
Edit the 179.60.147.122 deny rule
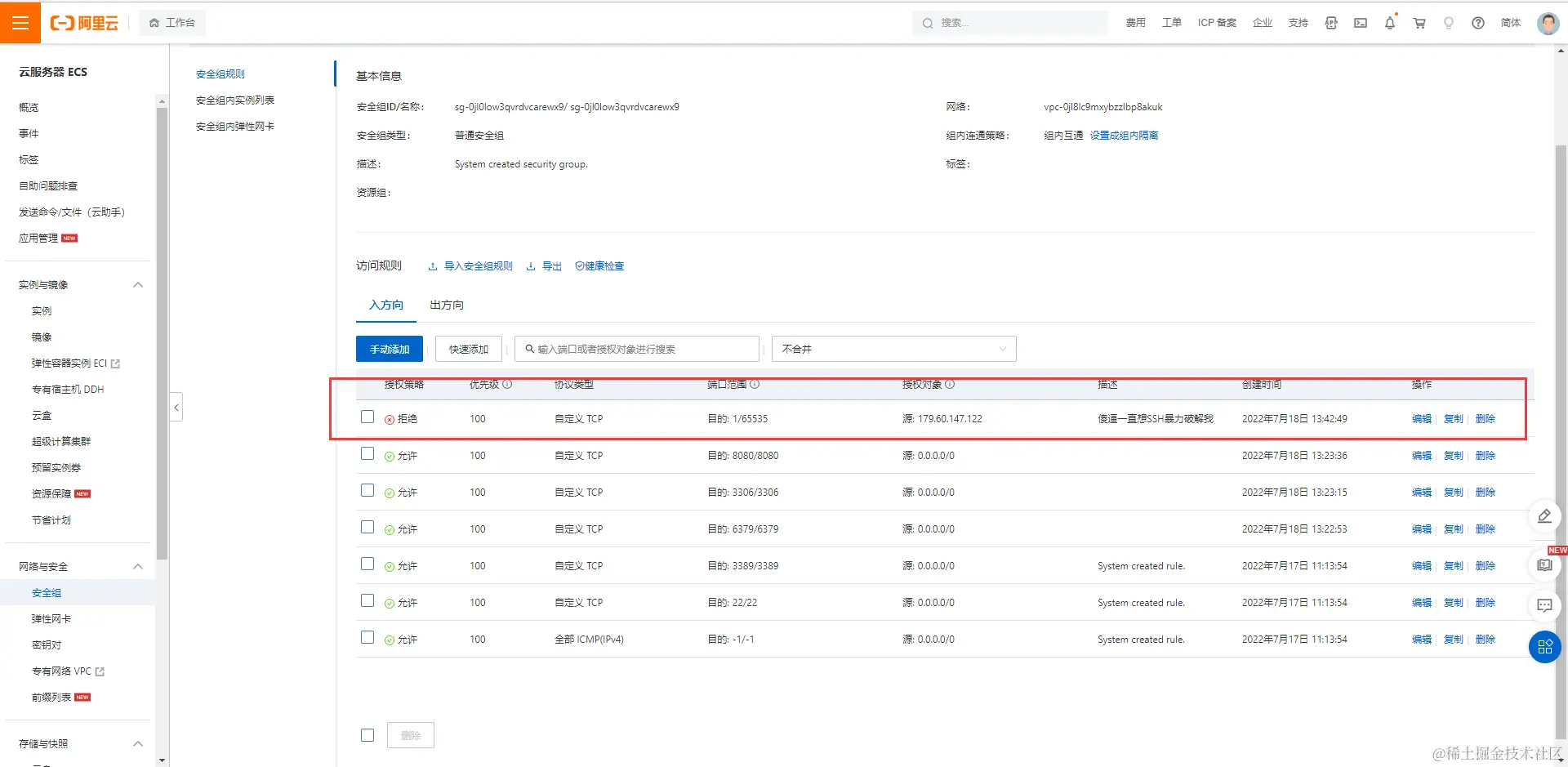pos(1422,419)
